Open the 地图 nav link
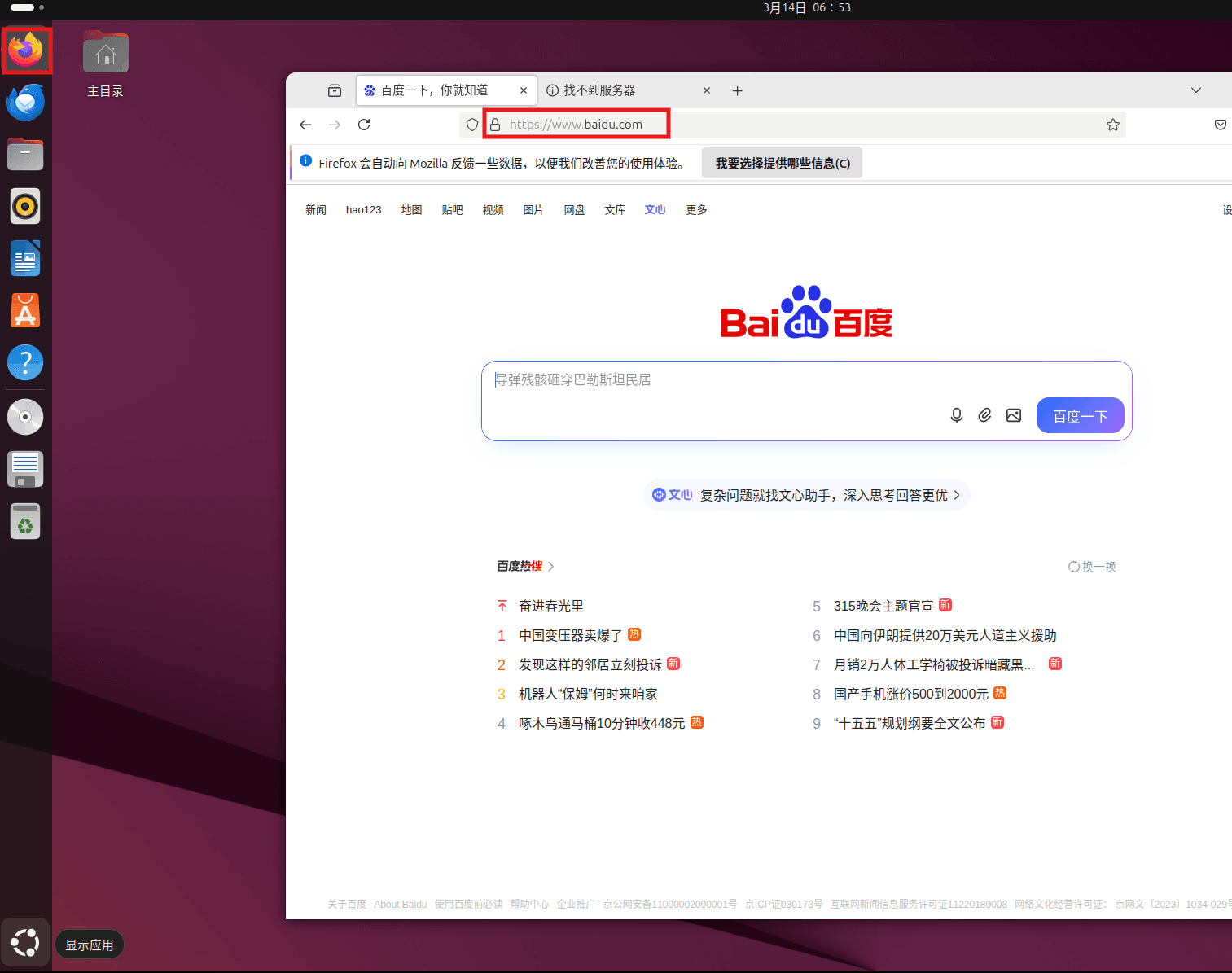Screen dimensions: 1232x973 411,210
